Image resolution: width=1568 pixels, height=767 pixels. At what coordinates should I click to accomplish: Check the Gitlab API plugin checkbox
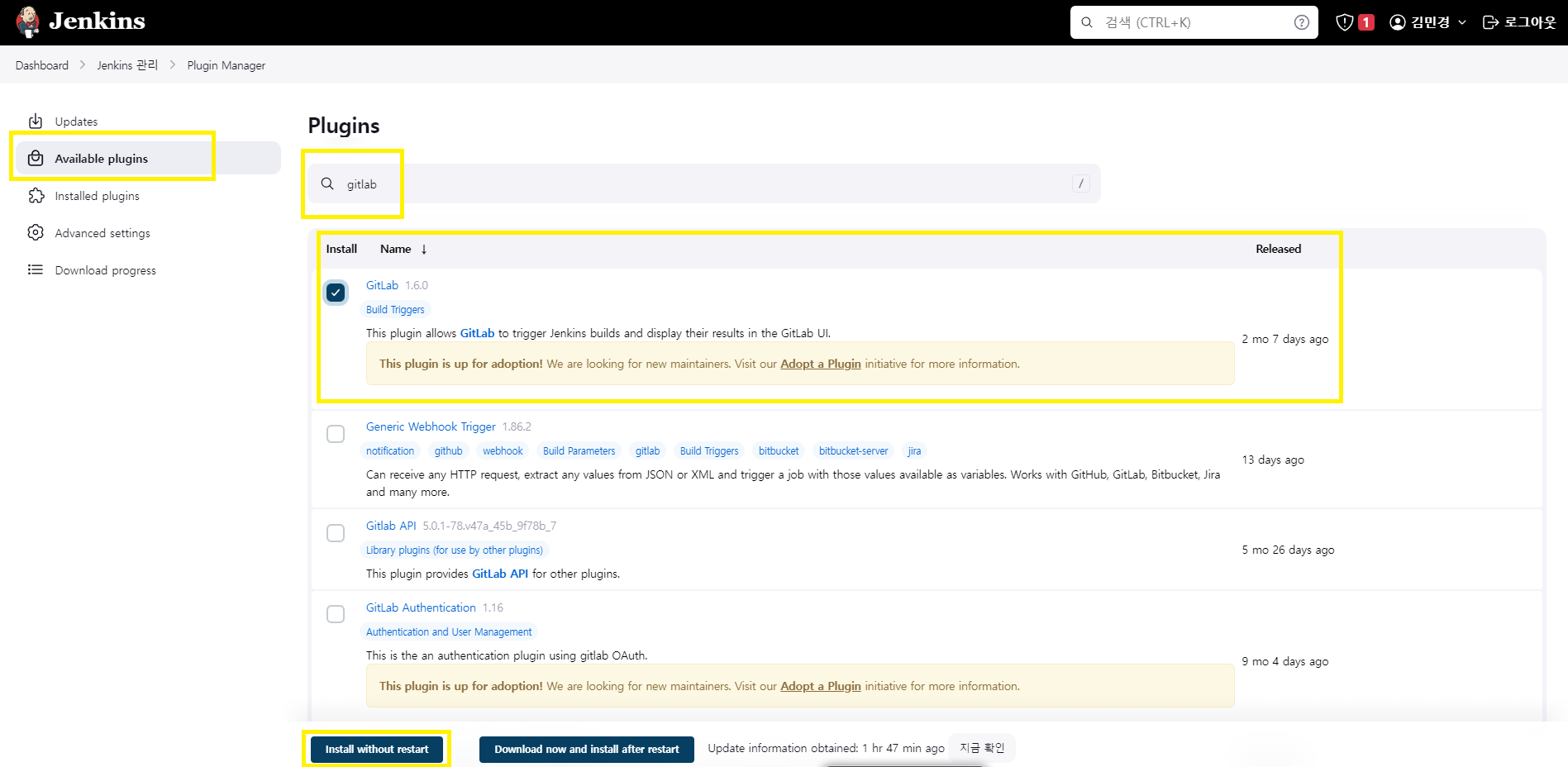pyautogui.click(x=336, y=533)
